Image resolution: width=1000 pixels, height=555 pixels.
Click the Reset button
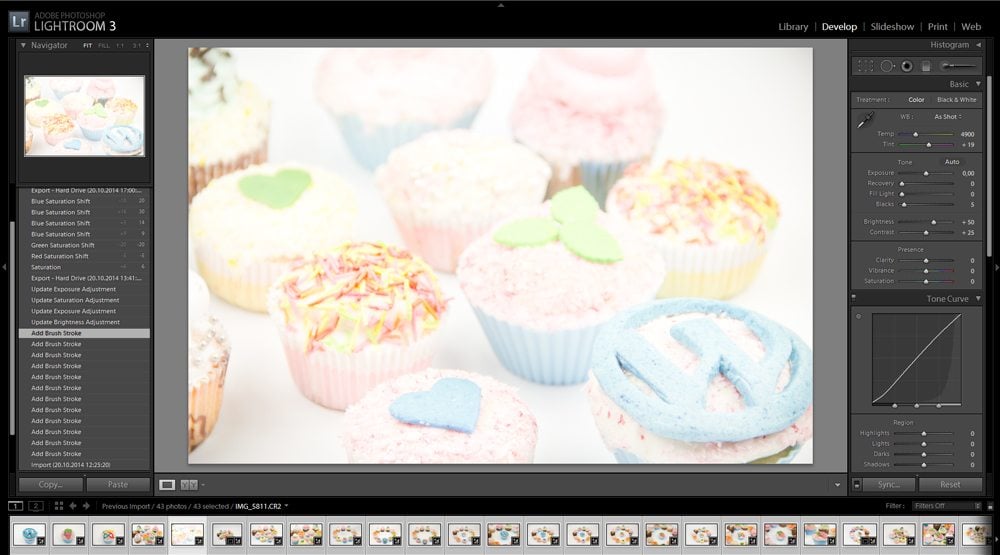pyautogui.click(x=950, y=485)
